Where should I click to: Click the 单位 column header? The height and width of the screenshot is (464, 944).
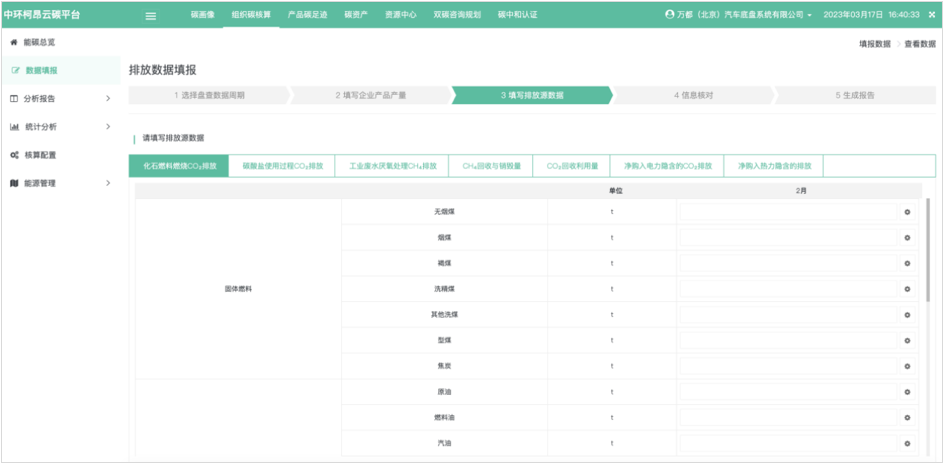[x=615, y=191]
